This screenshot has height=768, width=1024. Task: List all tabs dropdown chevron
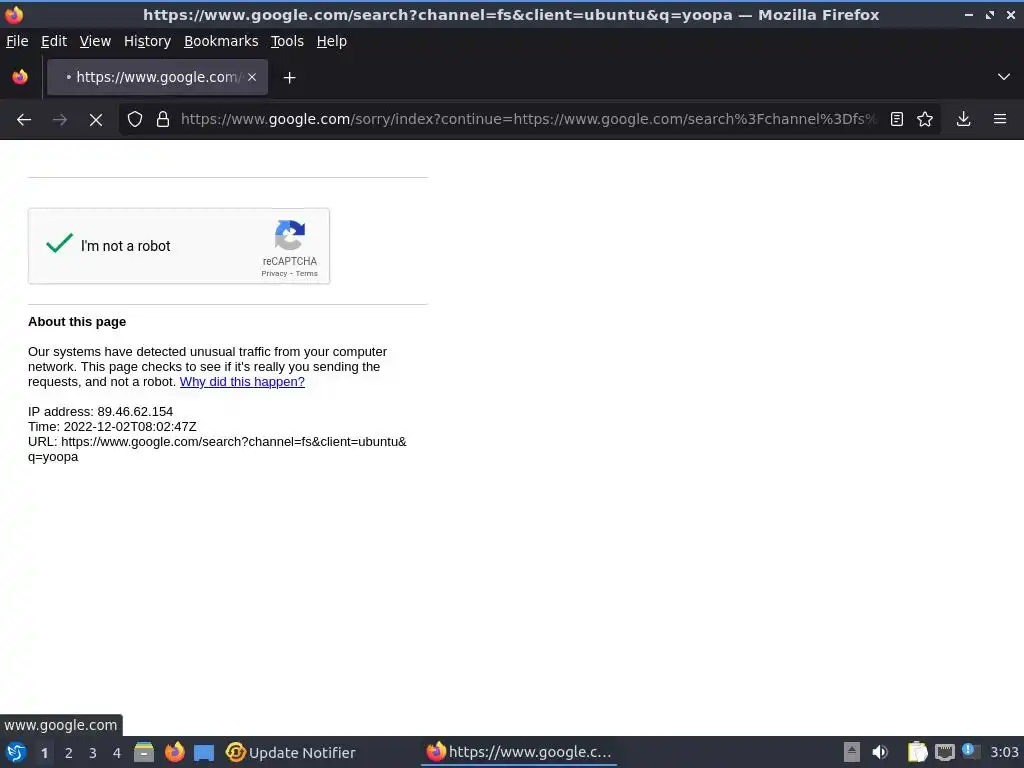[x=1004, y=77]
